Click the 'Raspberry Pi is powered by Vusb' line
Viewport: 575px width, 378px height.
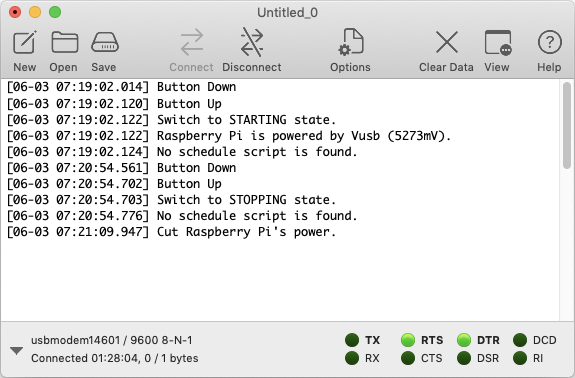pyautogui.click(x=229, y=136)
